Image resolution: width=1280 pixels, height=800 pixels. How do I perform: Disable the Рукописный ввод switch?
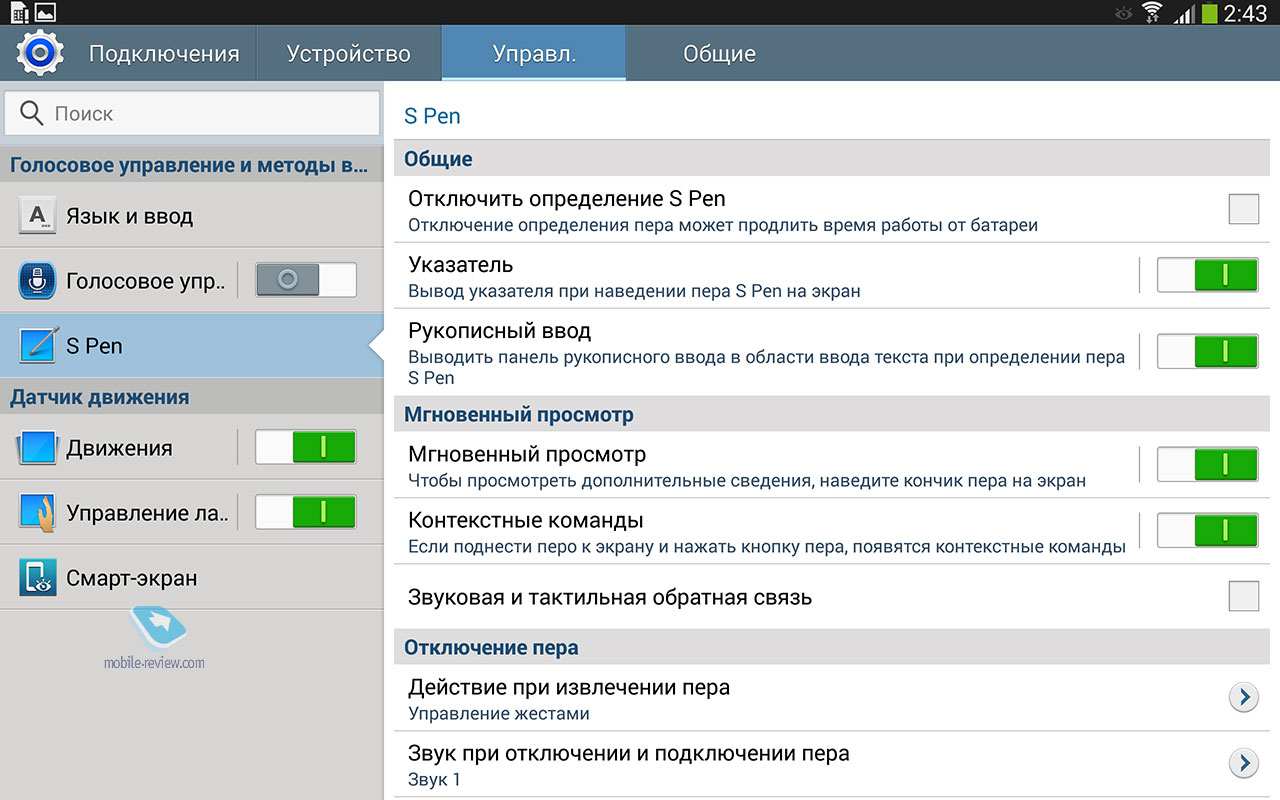1207,352
